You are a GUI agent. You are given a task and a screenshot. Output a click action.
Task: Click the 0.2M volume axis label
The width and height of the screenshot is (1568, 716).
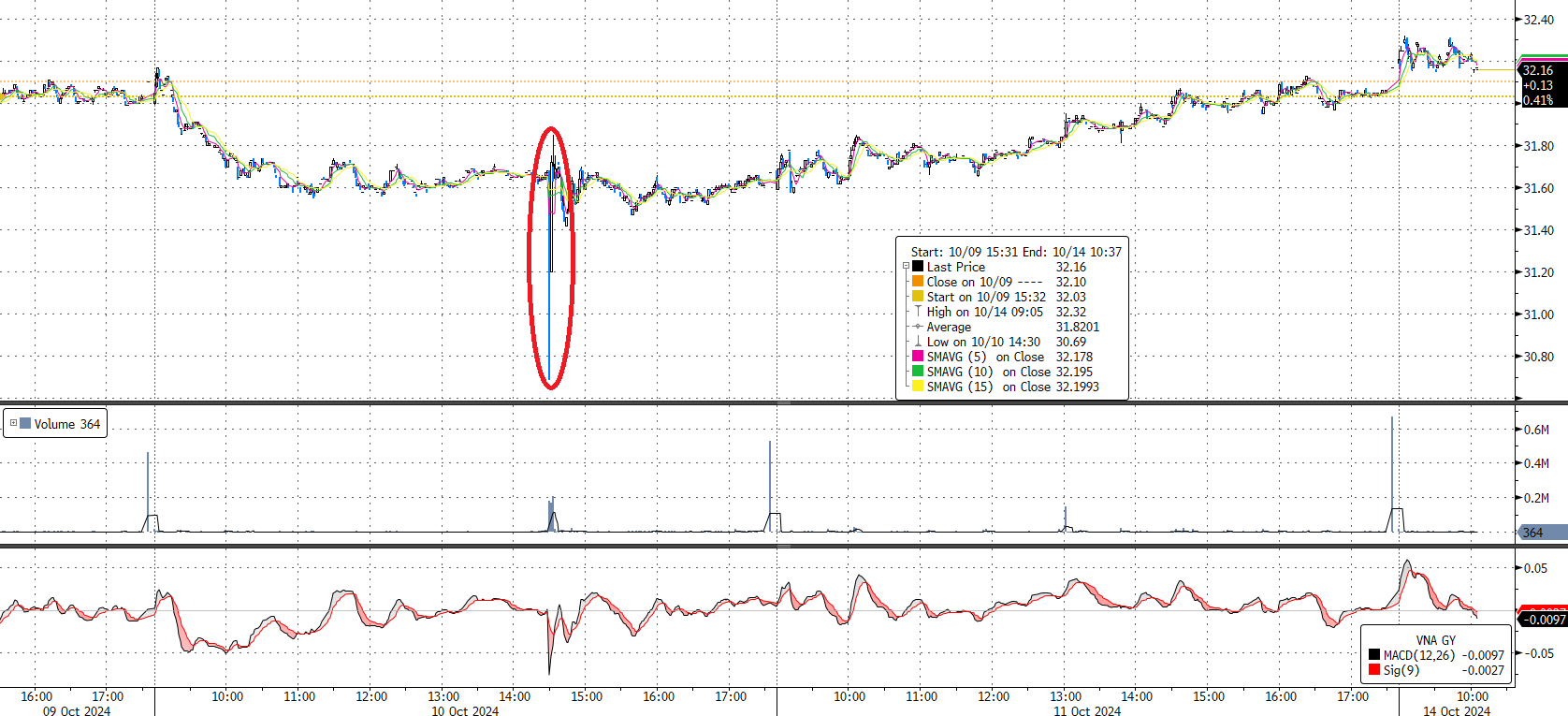click(1536, 498)
